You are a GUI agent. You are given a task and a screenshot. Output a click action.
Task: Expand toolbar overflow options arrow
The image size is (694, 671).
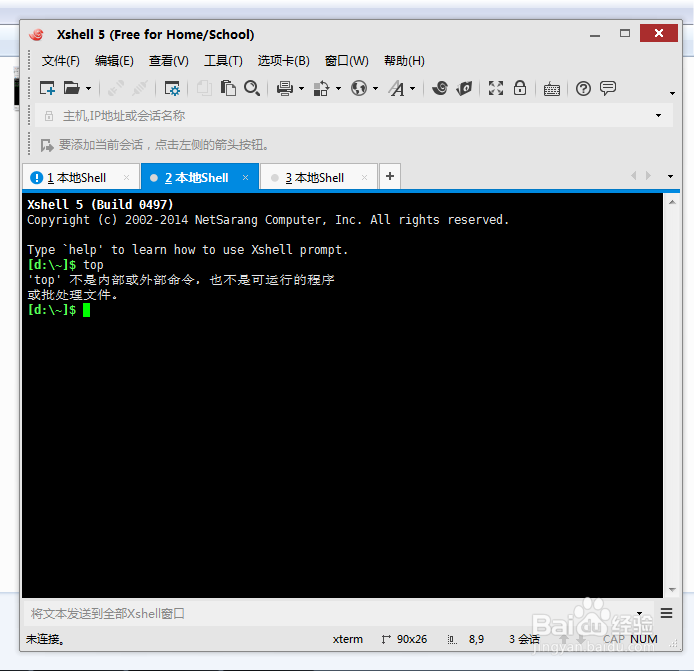pyautogui.click(x=672, y=93)
